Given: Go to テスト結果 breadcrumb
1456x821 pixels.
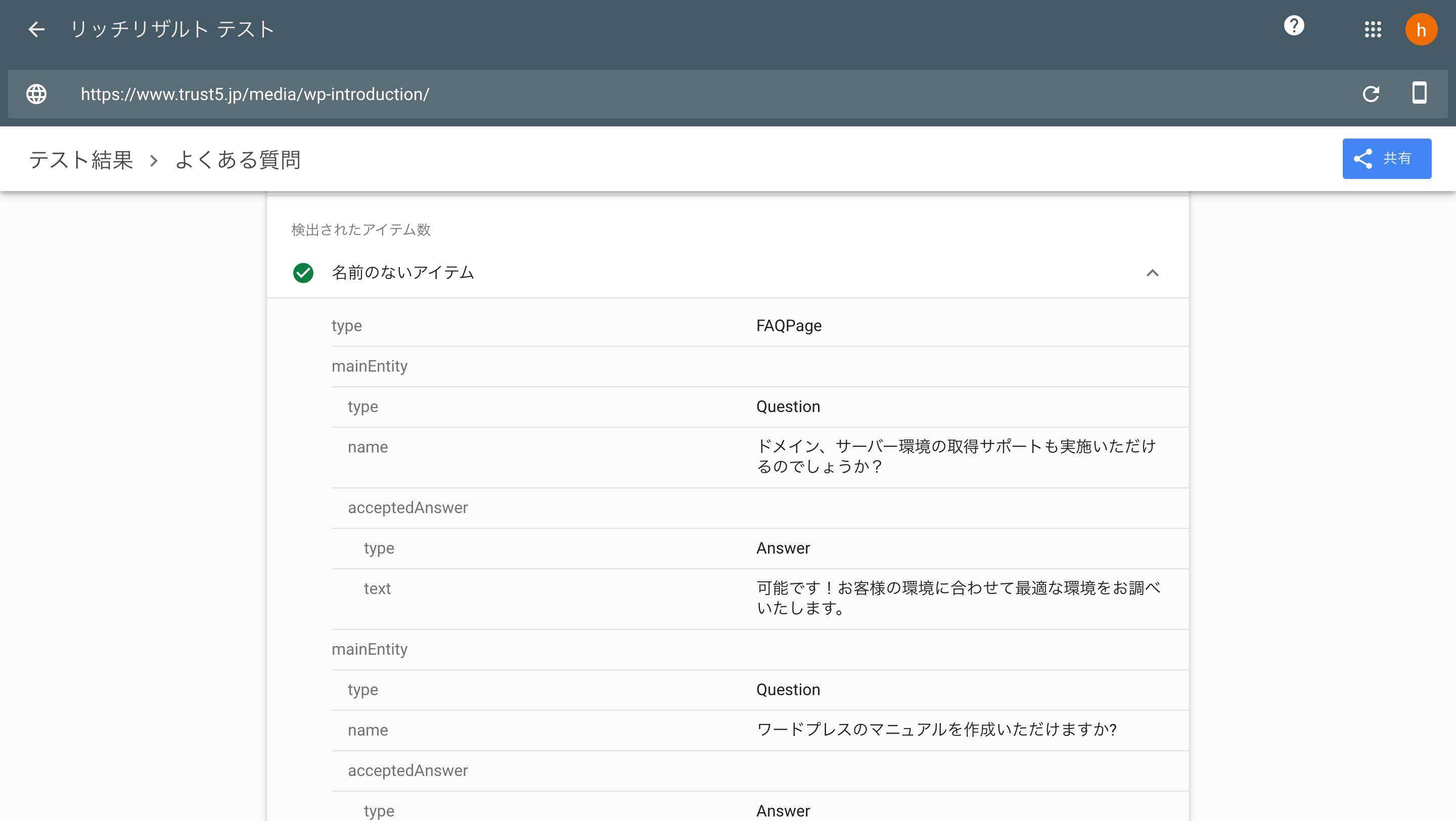Looking at the screenshot, I should click(x=81, y=160).
